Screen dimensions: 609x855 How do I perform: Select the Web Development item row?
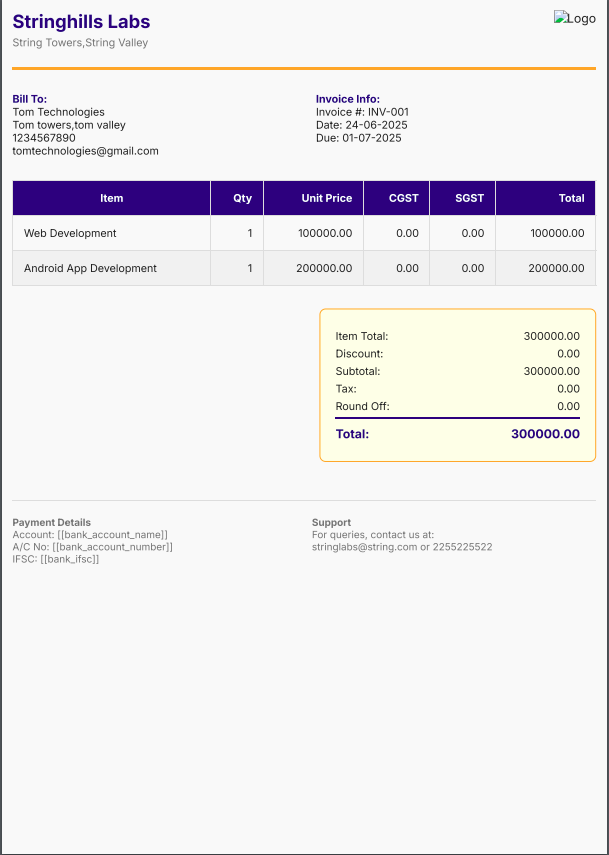70,233
